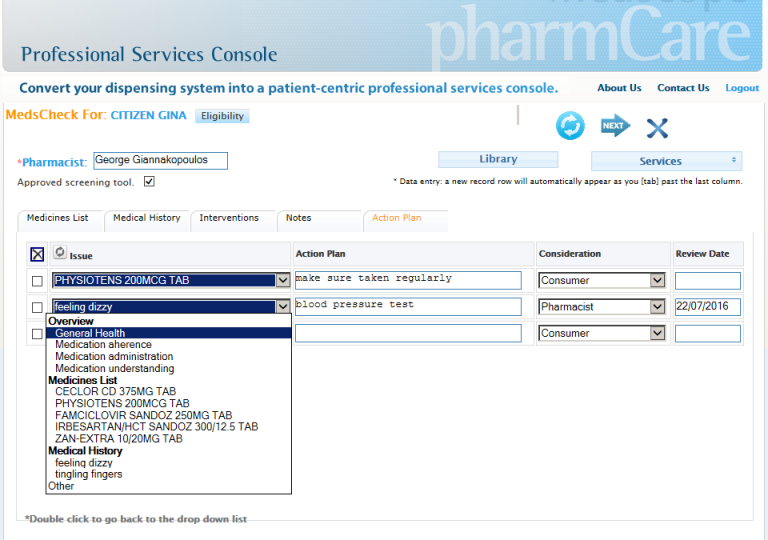Select FAMCICLOVIR SANDOZ 250MG TAB
Screen dimensions: 768x540
[169, 415]
